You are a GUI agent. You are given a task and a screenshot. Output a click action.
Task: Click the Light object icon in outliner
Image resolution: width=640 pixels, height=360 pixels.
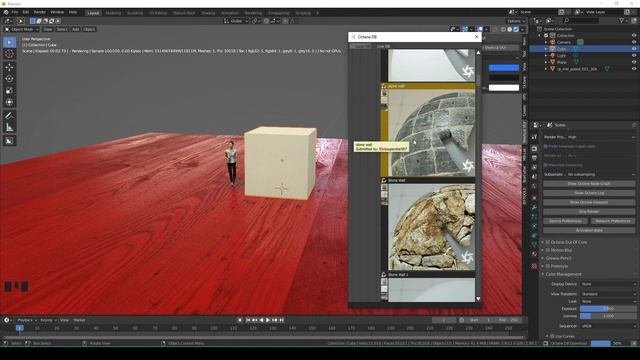(553, 55)
